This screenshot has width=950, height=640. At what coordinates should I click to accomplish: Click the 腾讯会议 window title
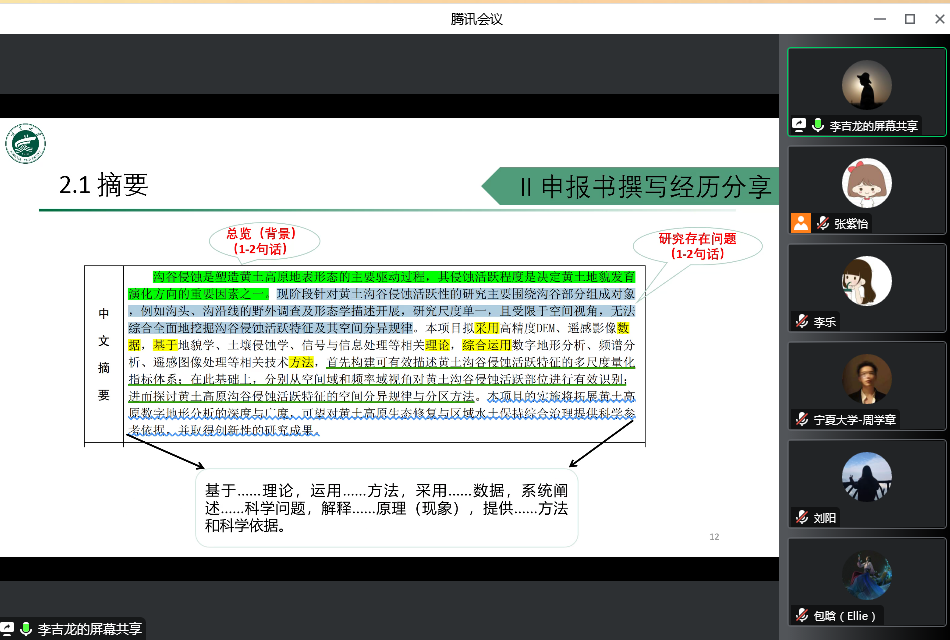click(x=476, y=18)
